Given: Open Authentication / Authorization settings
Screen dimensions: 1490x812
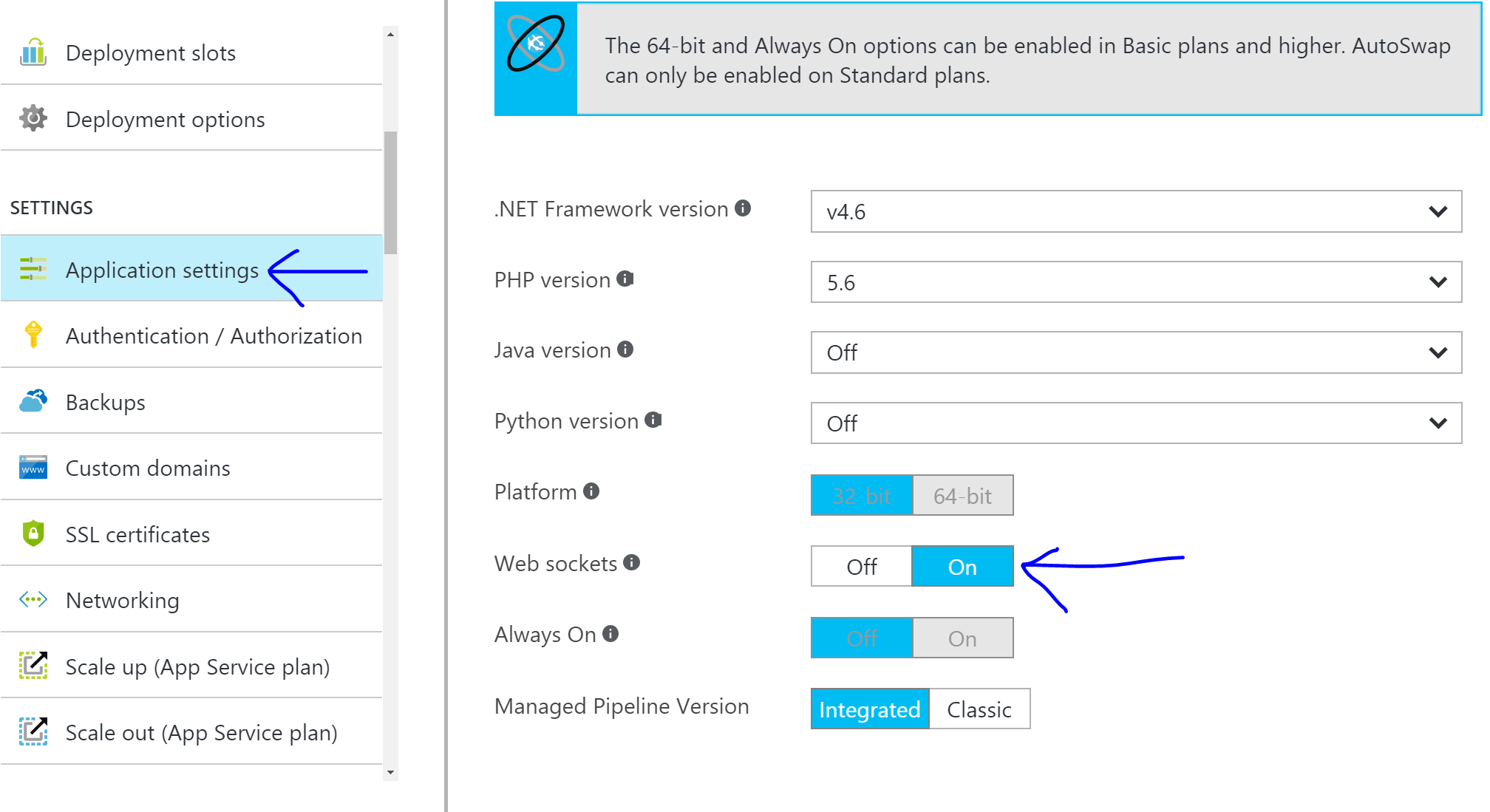Looking at the screenshot, I should pos(191,335).
